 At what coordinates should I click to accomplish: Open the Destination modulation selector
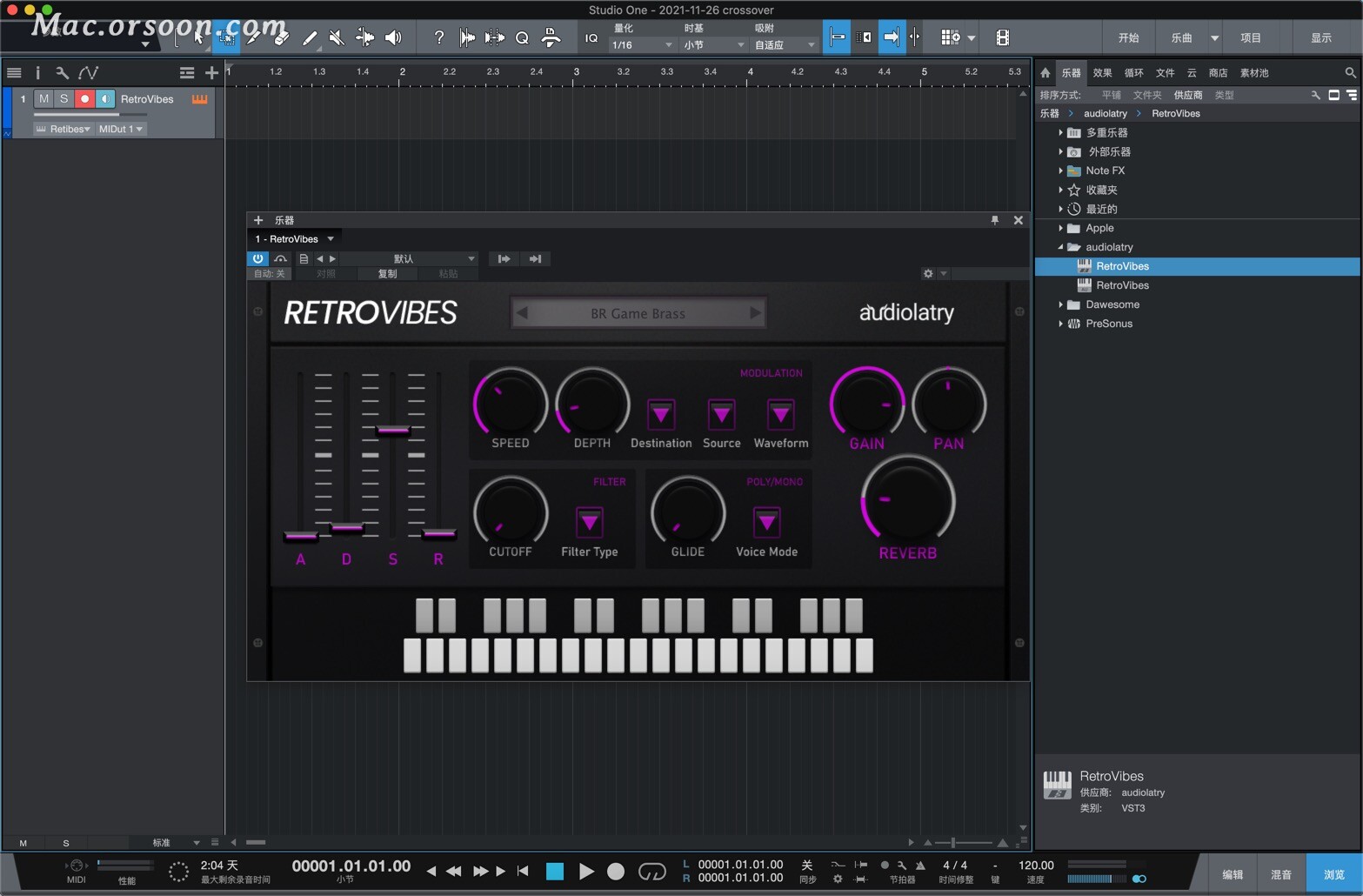coord(661,414)
